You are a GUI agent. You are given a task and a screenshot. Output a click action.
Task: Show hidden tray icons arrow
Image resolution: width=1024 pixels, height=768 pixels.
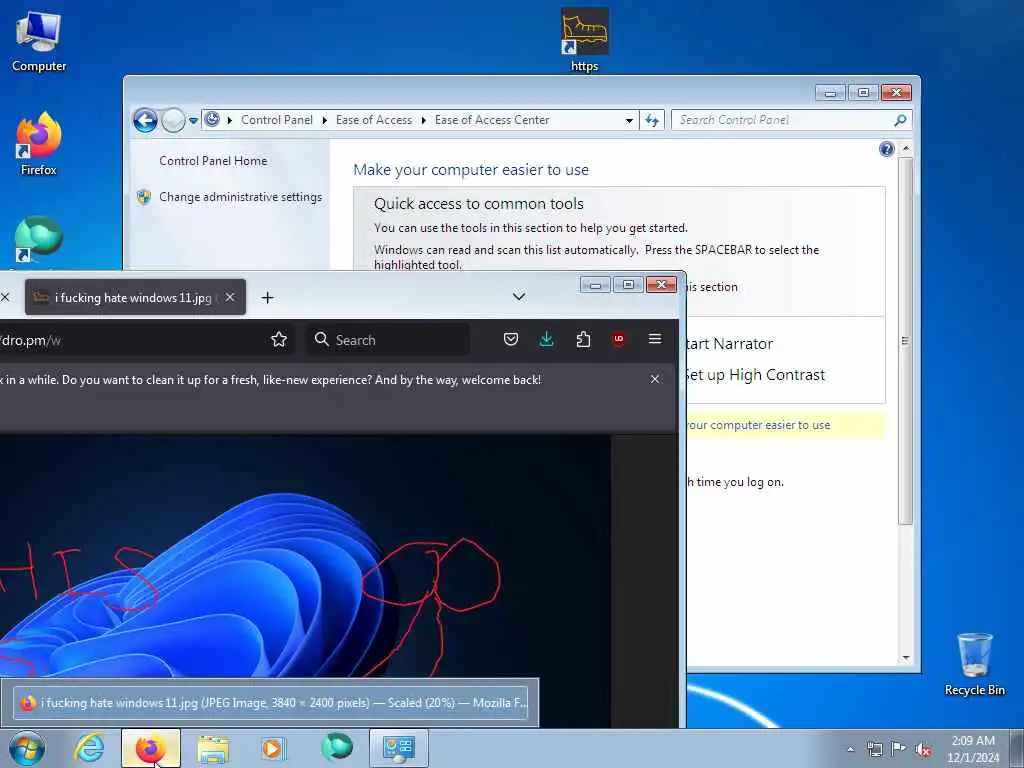tap(850, 750)
